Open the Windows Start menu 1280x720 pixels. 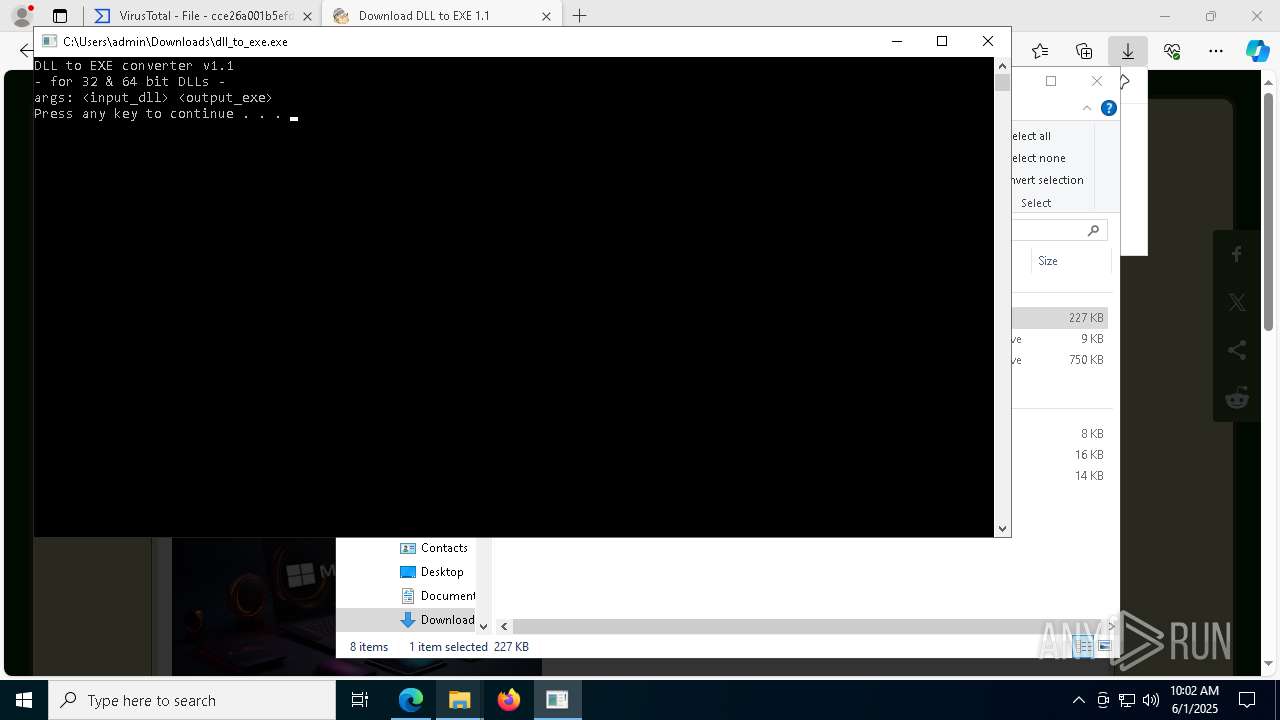click(x=24, y=700)
